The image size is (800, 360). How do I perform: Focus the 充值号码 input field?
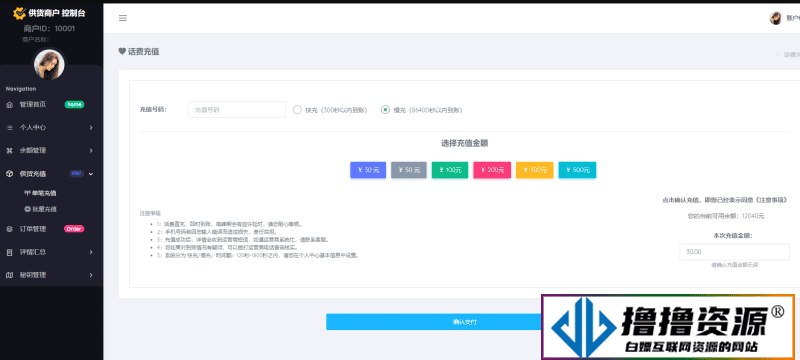[x=237, y=110]
